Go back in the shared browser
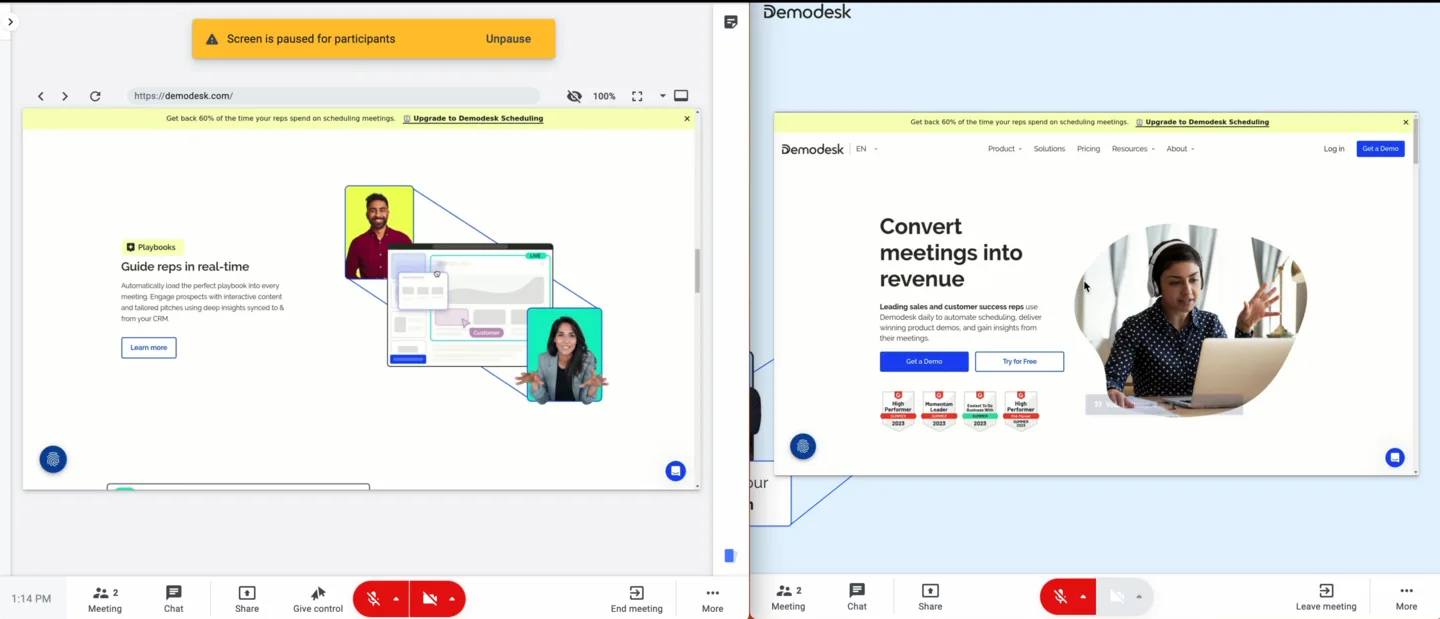Image resolution: width=1440 pixels, height=619 pixels. [x=41, y=96]
